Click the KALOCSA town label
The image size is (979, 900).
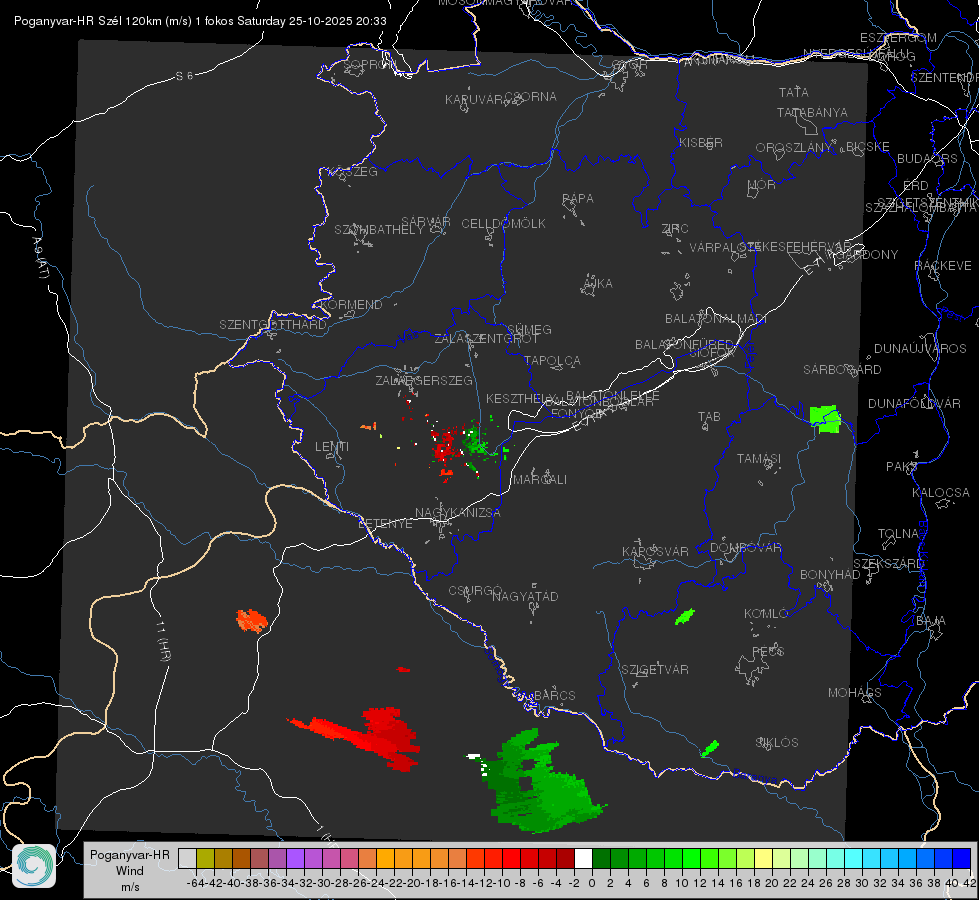(941, 493)
